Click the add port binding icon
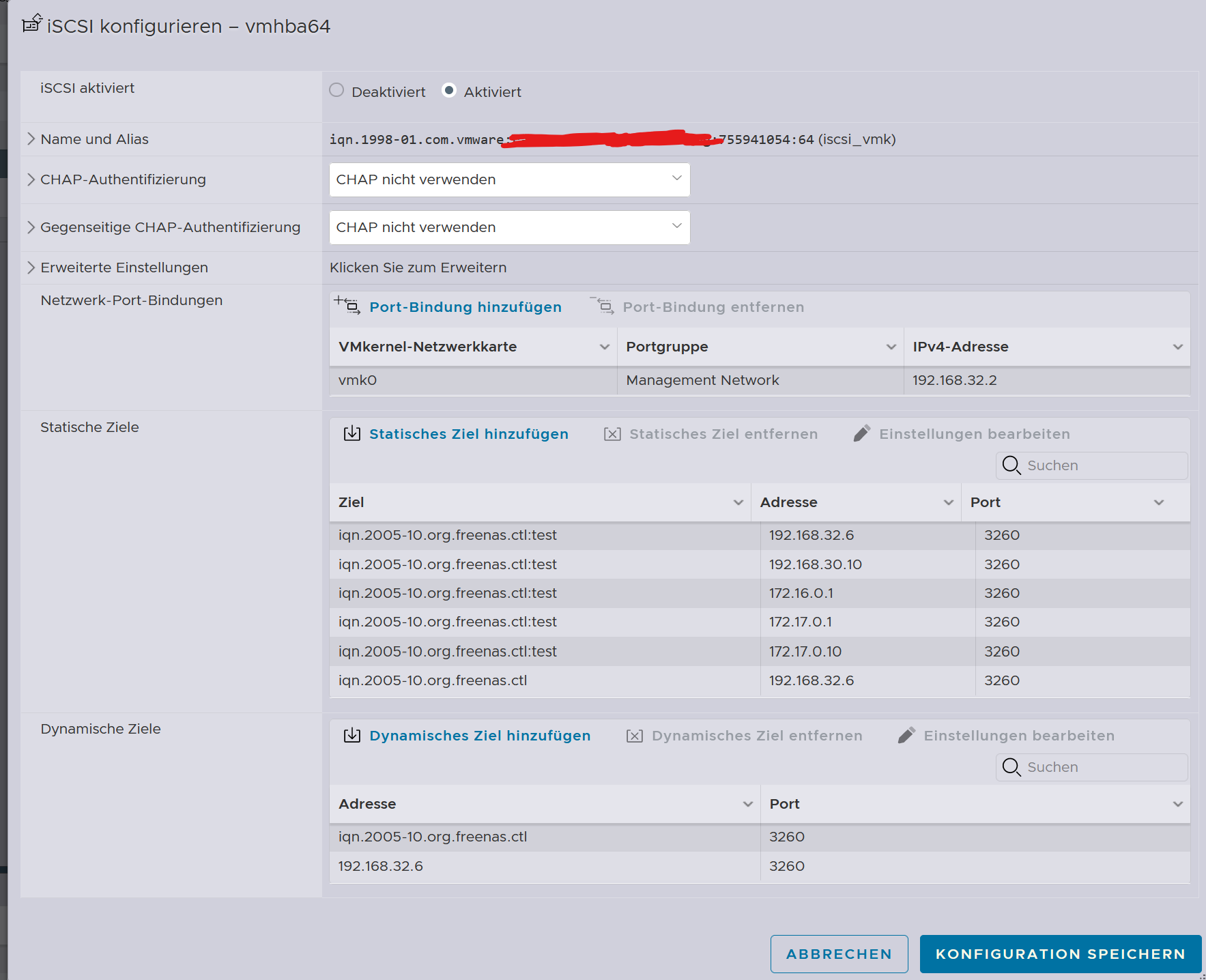The image size is (1206, 980). coord(347,305)
